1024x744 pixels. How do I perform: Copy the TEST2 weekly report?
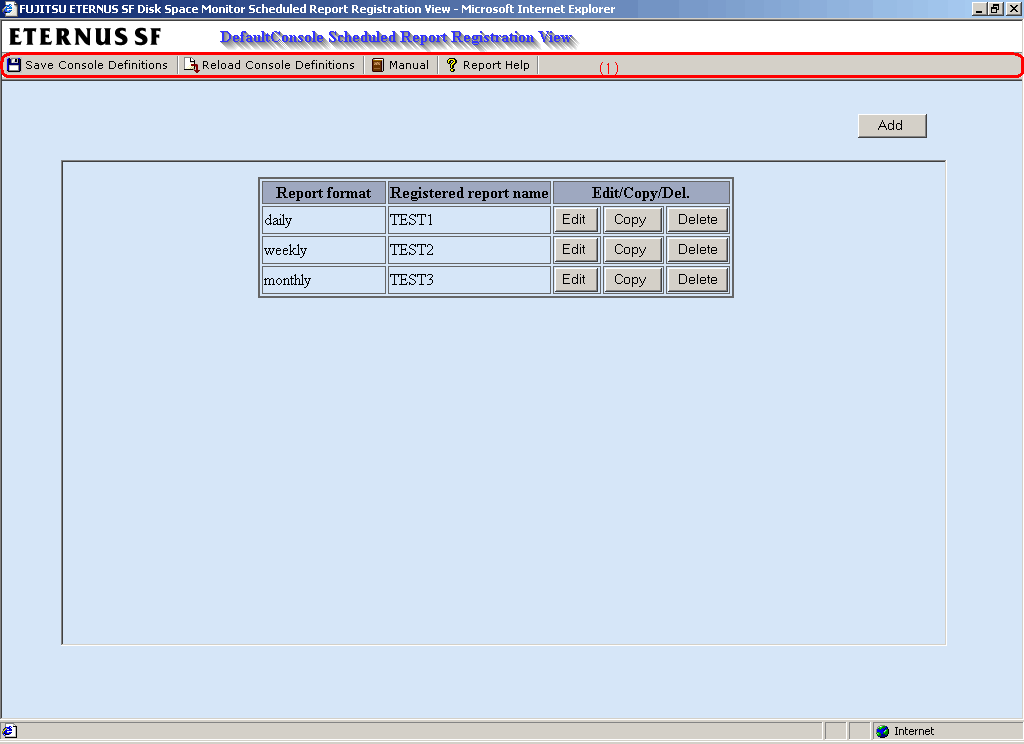click(x=632, y=250)
